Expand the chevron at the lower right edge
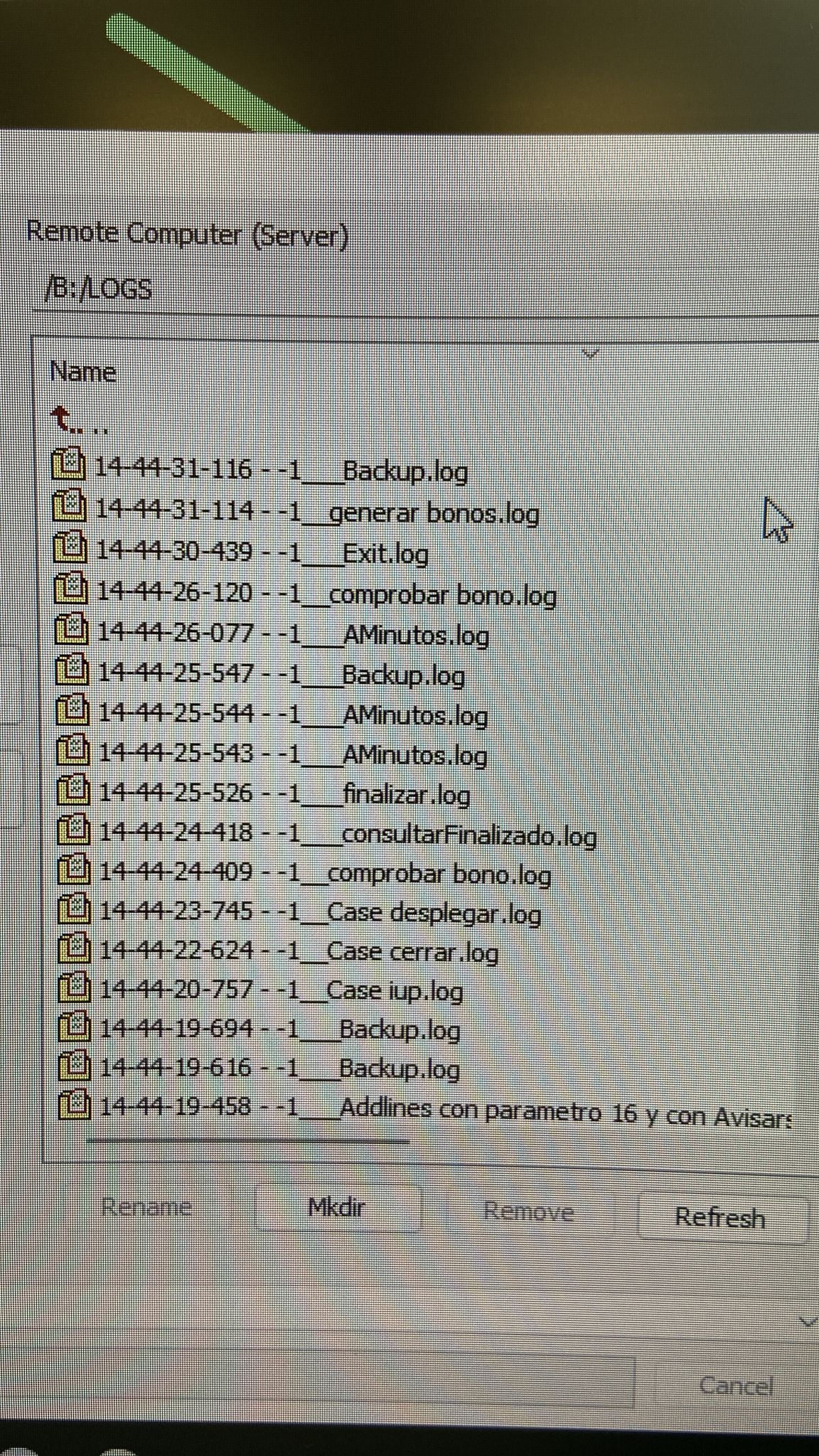Screen dimensions: 819x1456 click(808, 1322)
